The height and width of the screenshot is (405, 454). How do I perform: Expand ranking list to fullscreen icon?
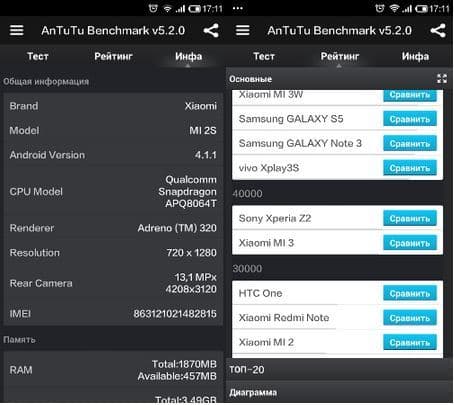[x=442, y=79]
